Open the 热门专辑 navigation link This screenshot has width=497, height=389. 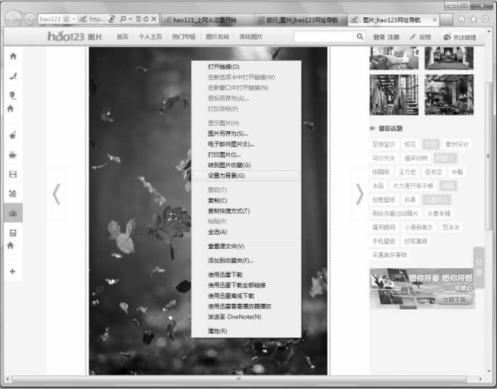point(184,37)
